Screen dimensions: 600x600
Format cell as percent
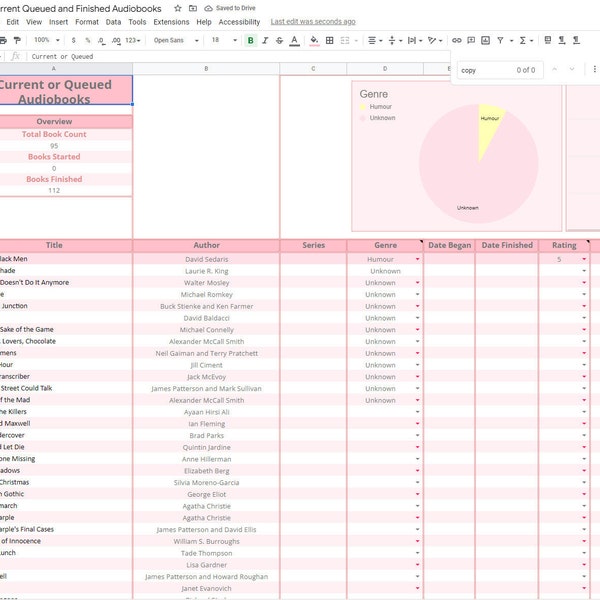88,40
